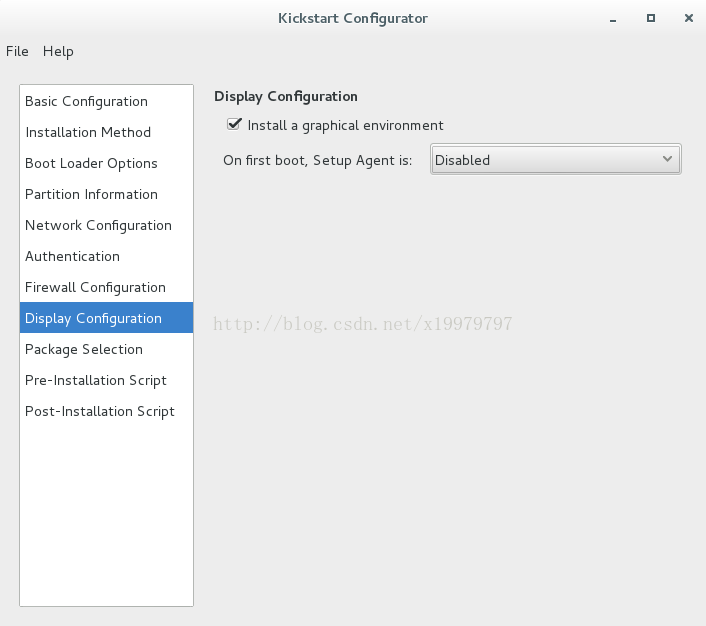Click the dropdown arrow beside Disabled

point(667,159)
